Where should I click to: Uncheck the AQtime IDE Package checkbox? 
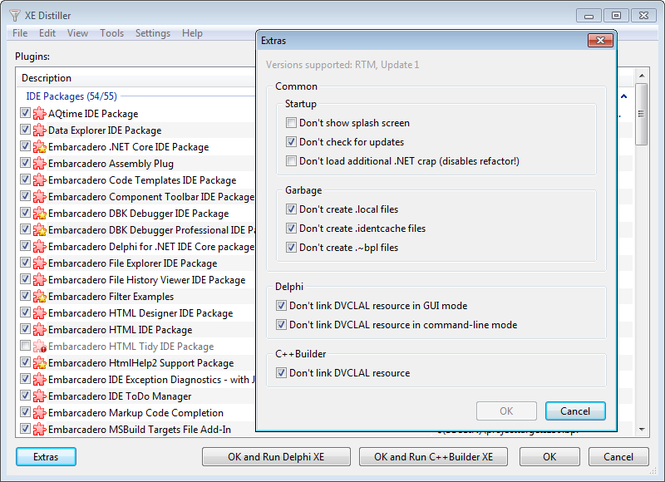pyautogui.click(x=25, y=113)
